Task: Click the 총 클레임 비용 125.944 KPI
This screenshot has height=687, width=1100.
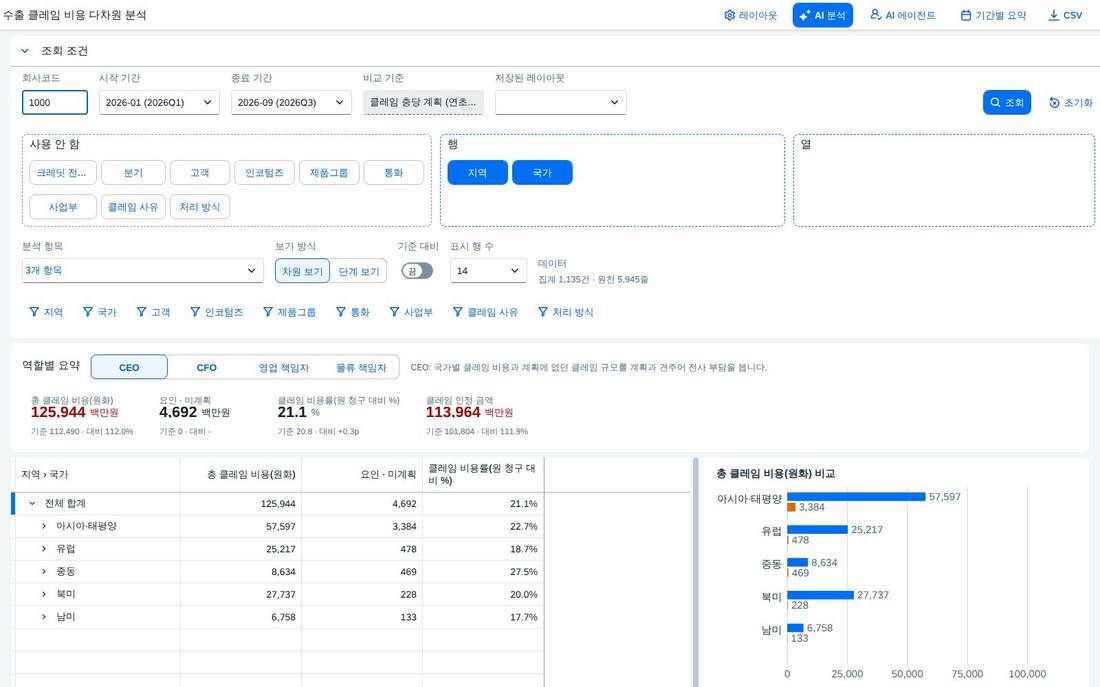Action: tap(75, 413)
